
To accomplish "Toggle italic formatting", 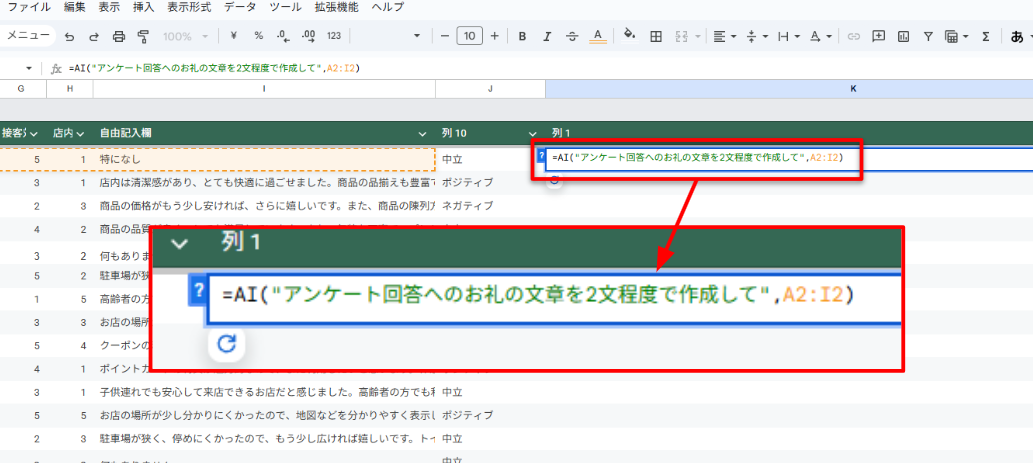I will 546,36.
